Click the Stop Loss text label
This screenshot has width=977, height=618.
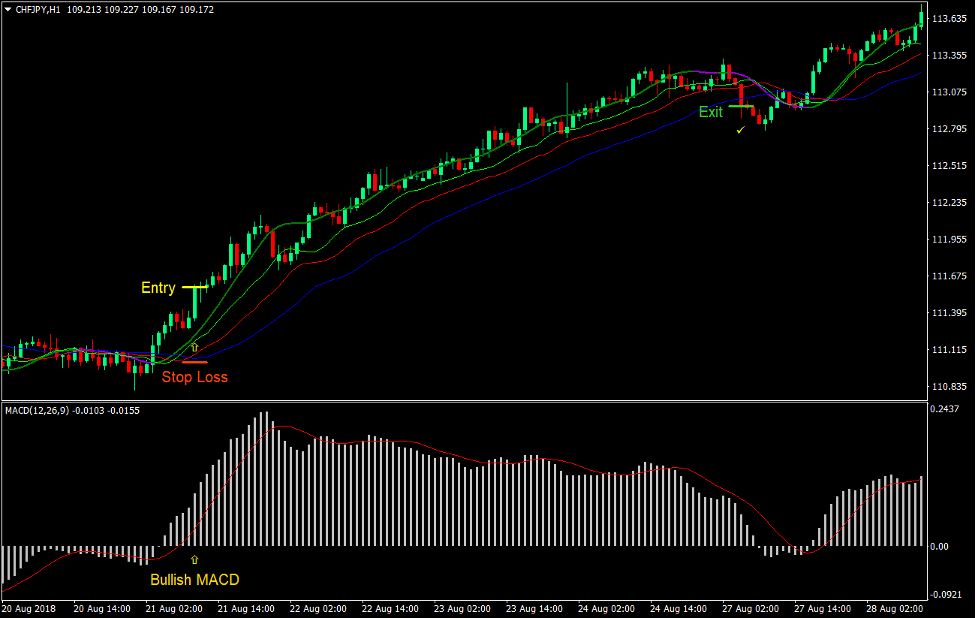(x=194, y=377)
